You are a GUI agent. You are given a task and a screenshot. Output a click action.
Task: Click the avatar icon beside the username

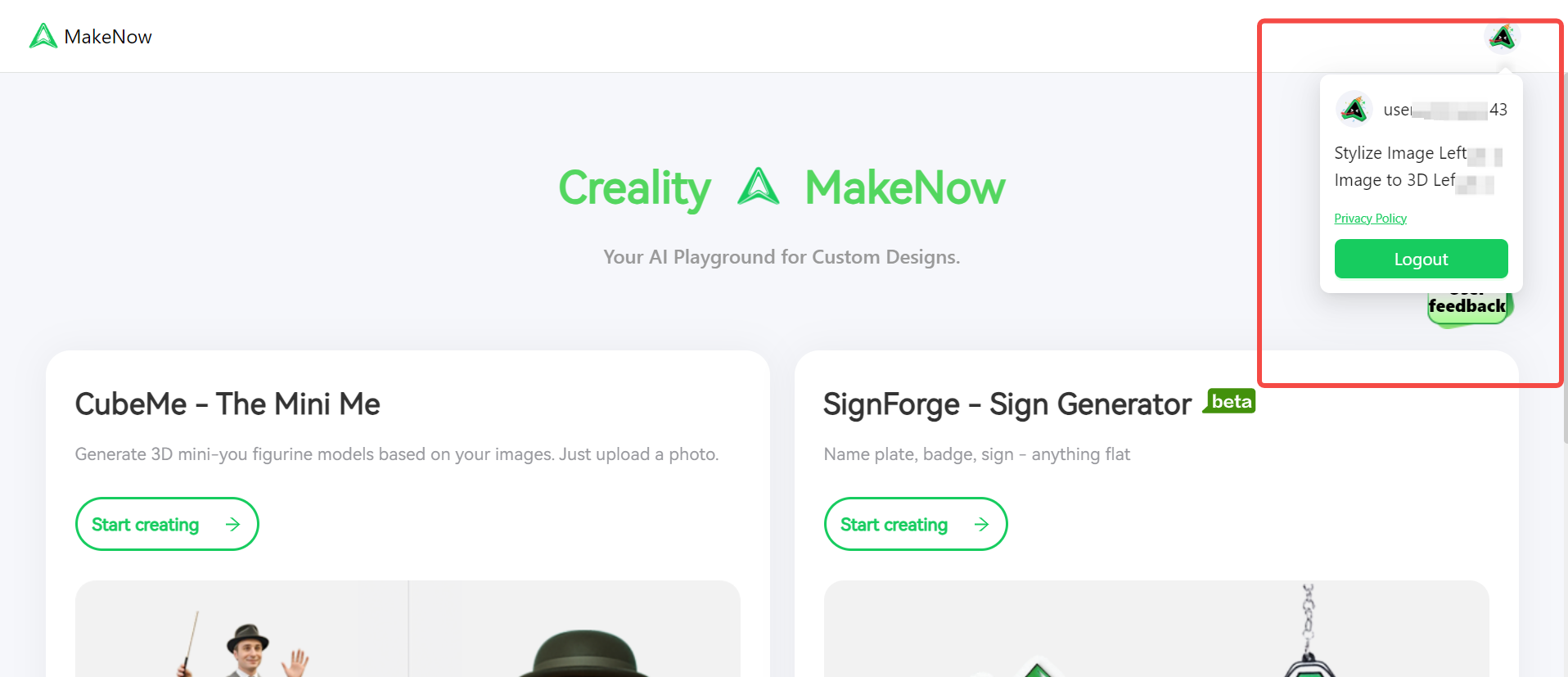tap(1354, 109)
